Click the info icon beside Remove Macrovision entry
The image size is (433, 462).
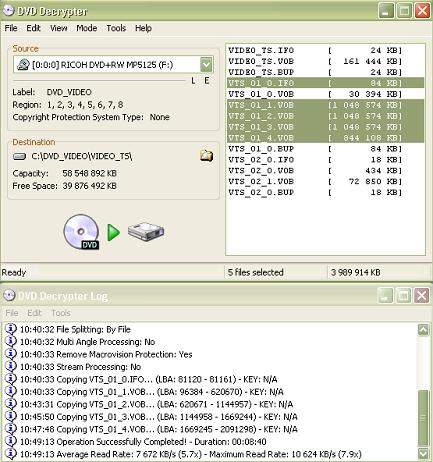click(x=11, y=354)
